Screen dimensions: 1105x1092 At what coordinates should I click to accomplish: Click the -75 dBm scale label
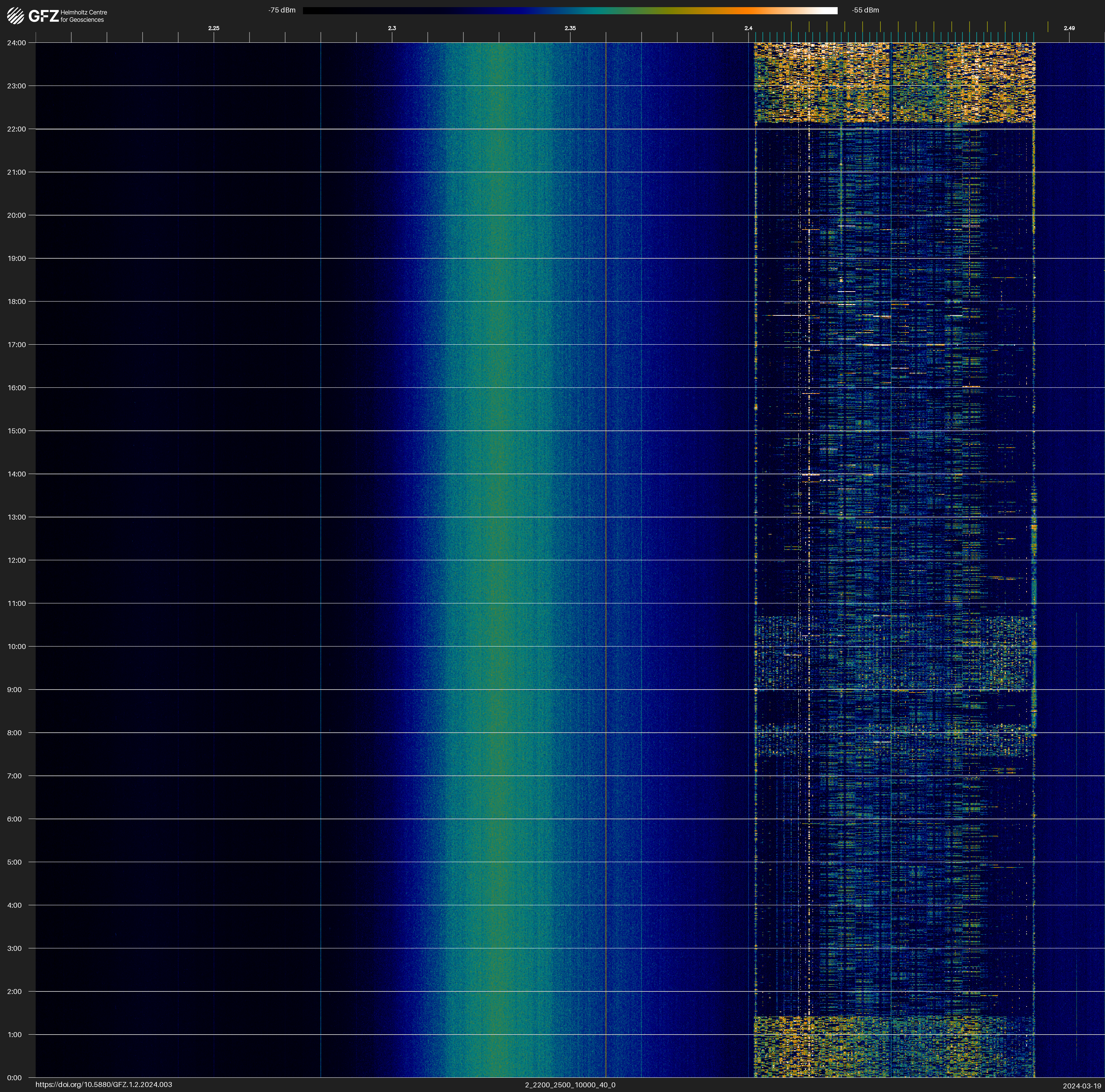point(282,10)
